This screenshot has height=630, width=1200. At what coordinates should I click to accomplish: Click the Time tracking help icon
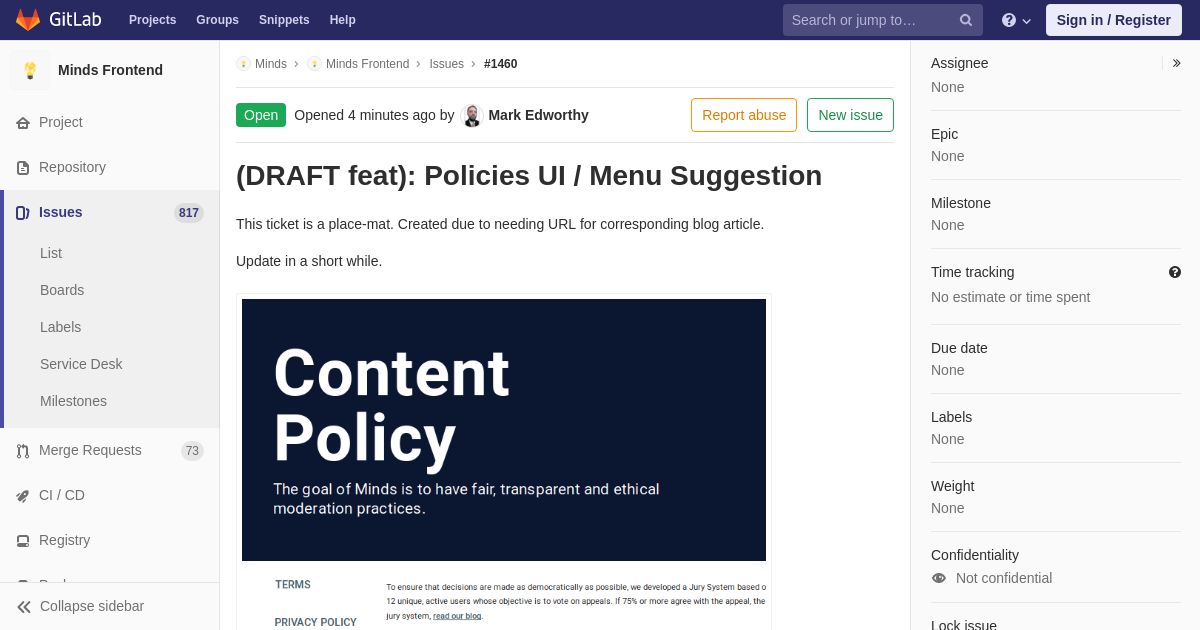tap(1175, 272)
